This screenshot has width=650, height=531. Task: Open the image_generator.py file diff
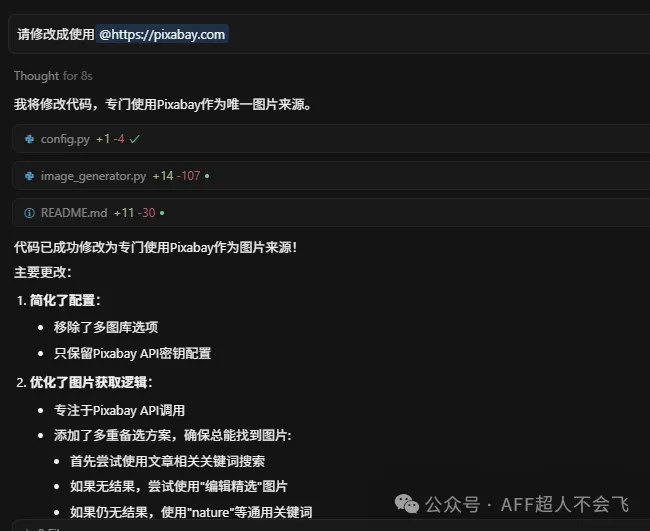(332, 176)
